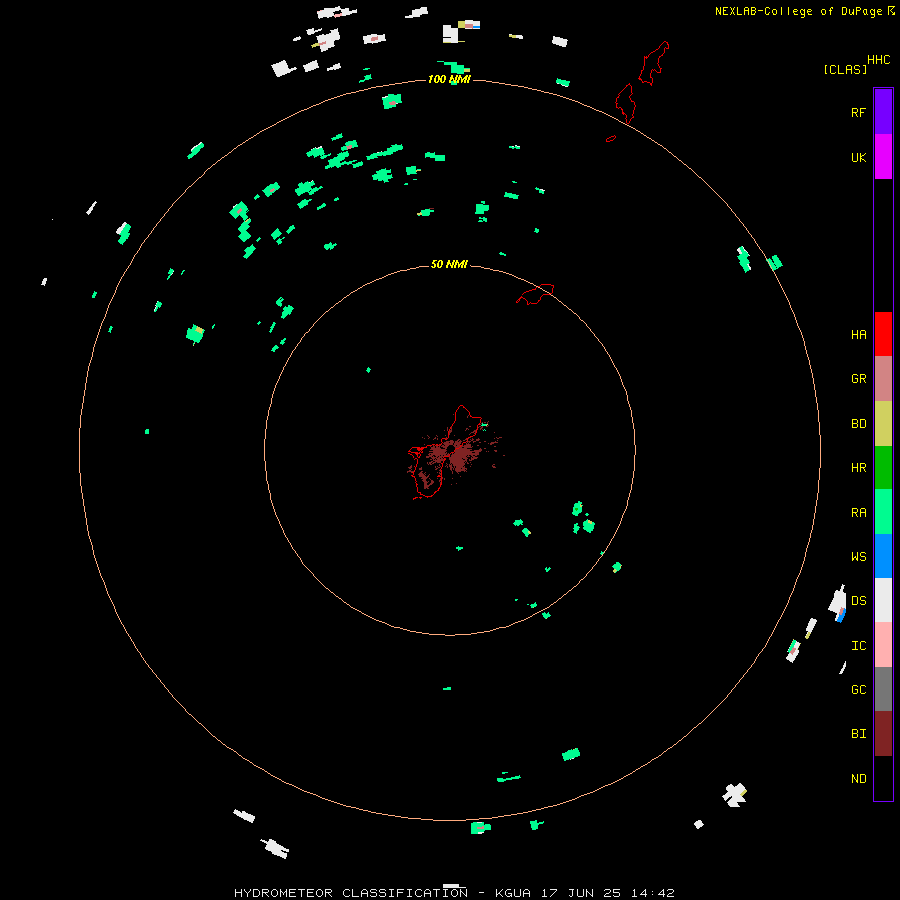The height and width of the screenshot is (900, 900).
Task: Click the "BI" legend label
Action: 858,734
